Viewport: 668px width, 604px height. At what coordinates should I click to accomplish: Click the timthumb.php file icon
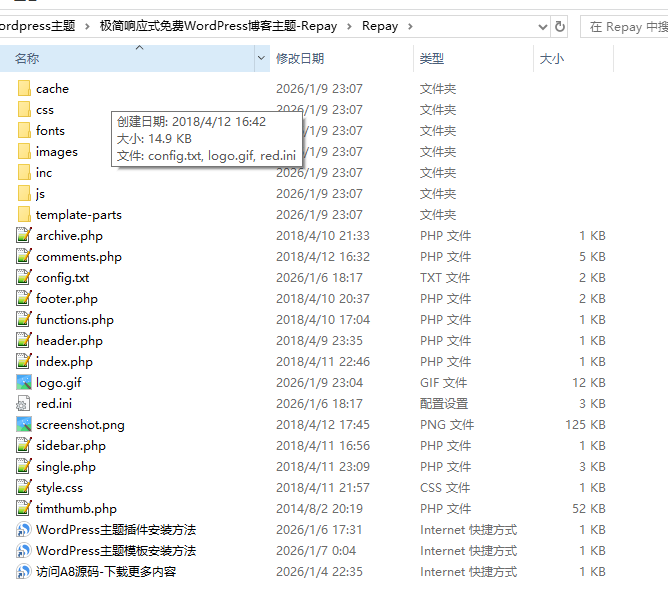click(x=24, y=509)
